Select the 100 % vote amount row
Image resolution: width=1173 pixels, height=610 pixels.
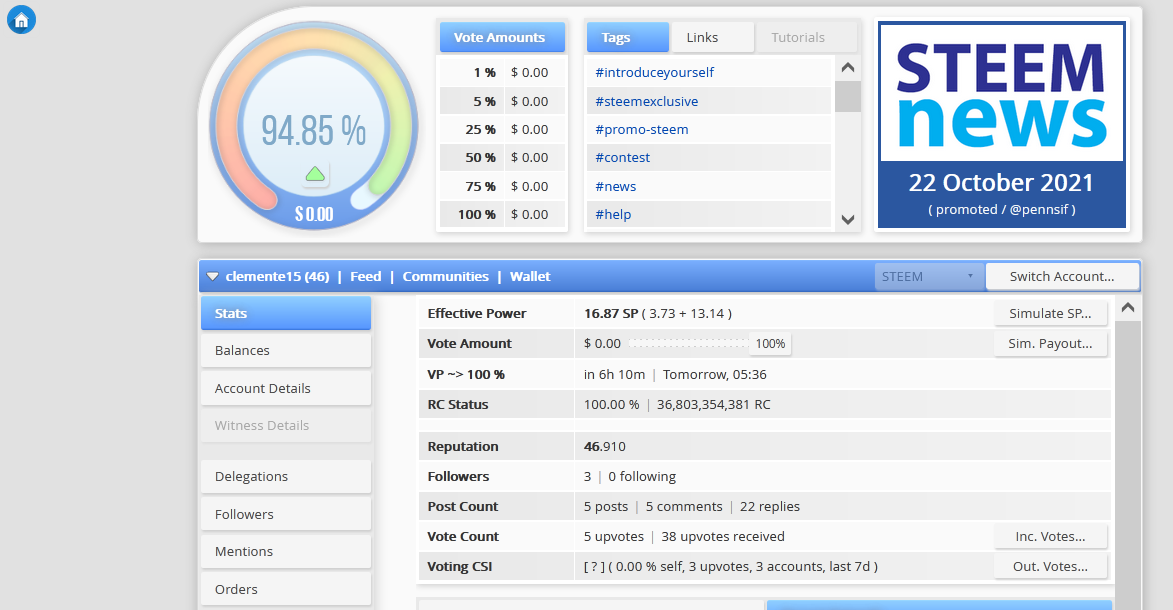pos(502,215)
